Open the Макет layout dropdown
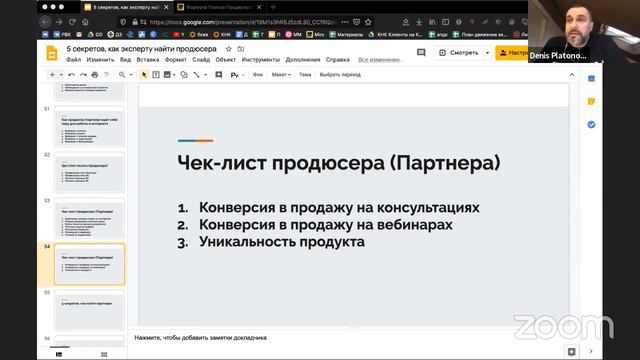The height and width of the screenshot is (360, 640). pos(281,75)
